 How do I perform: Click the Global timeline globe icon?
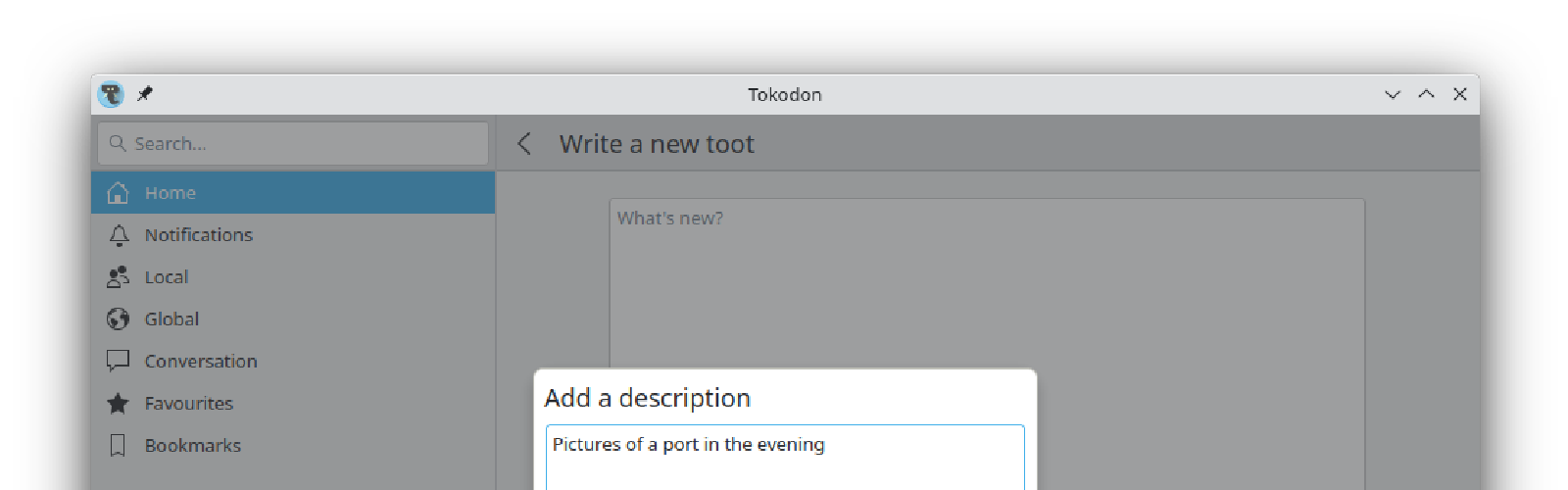pos(118,319)
